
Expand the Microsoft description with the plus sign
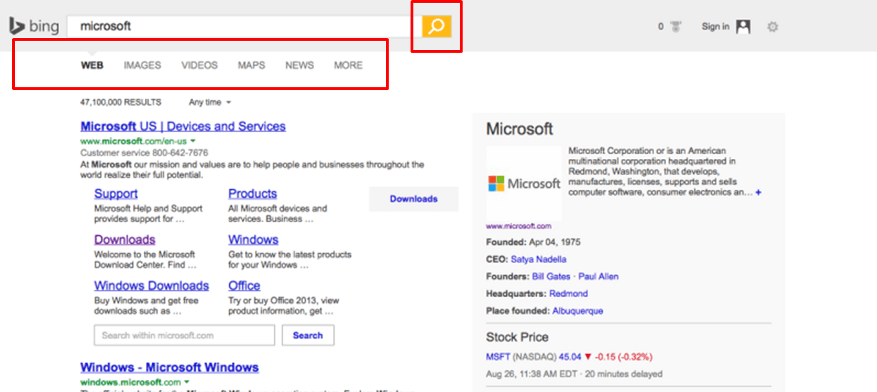point(758,192)
